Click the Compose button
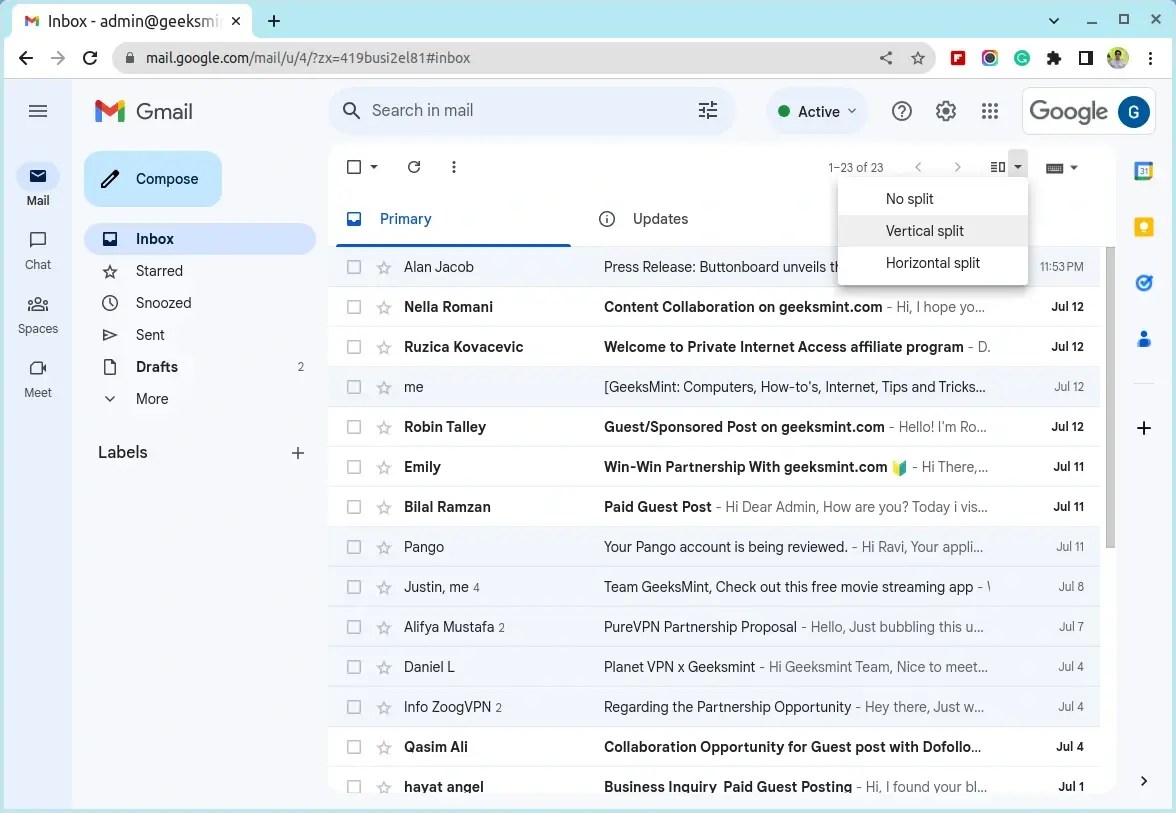 coord(152,178)
